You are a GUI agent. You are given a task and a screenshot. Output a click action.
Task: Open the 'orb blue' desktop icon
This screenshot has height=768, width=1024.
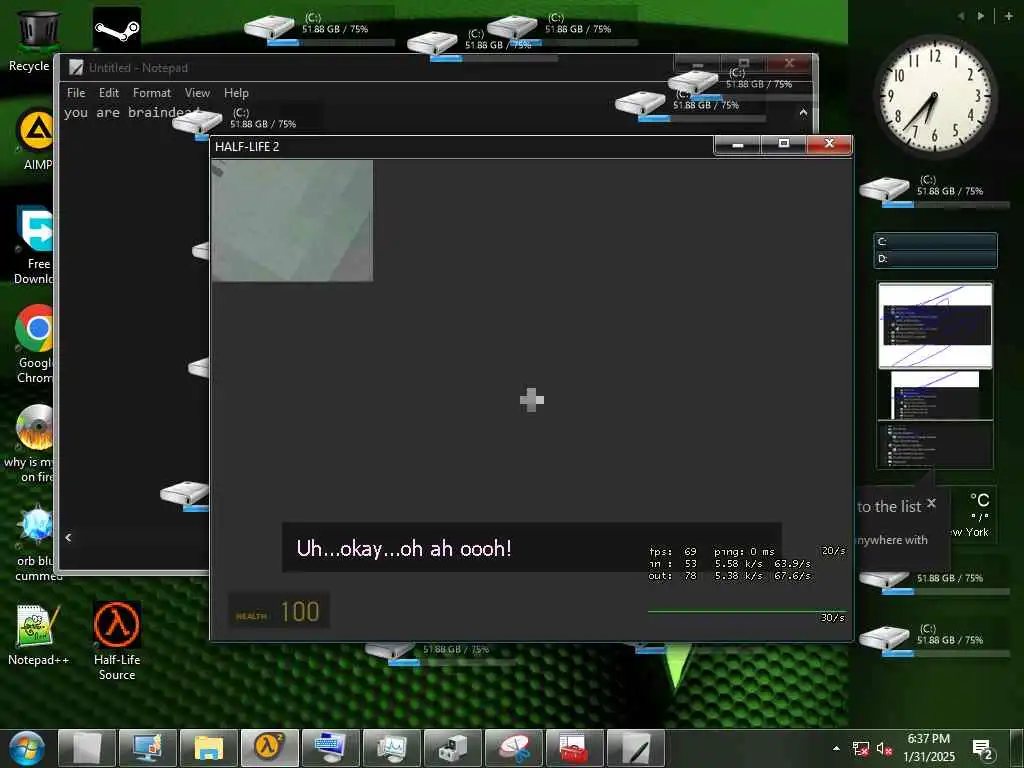point(36,542)
